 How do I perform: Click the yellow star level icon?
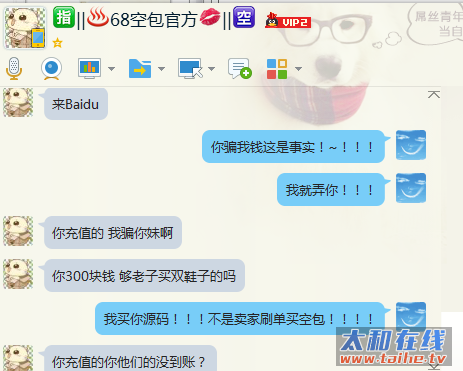tap(57, 43)
